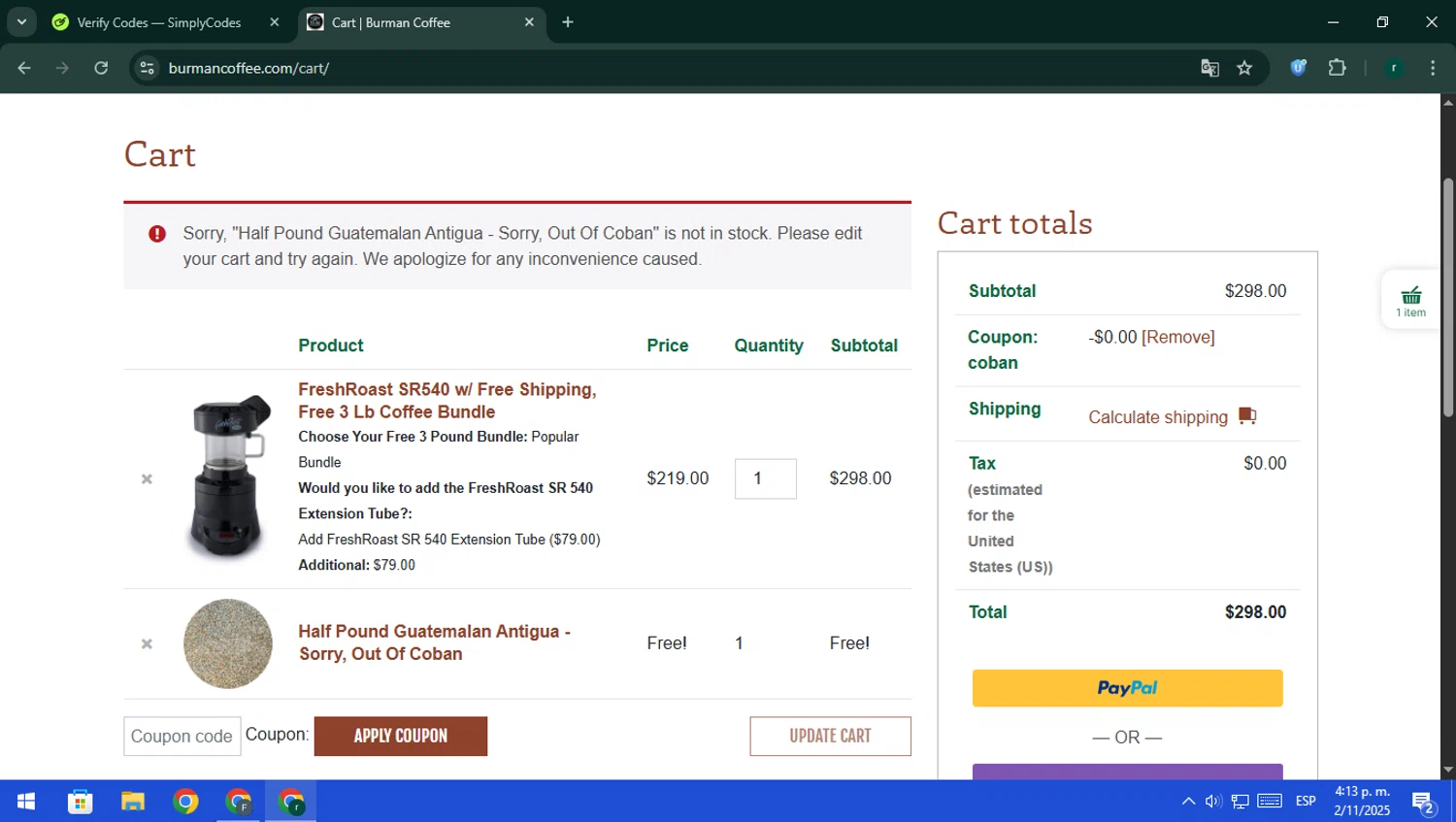This screenshot has width=1456, height=822.
Task: Remove the coban coupon
Action: (1178, 337)
